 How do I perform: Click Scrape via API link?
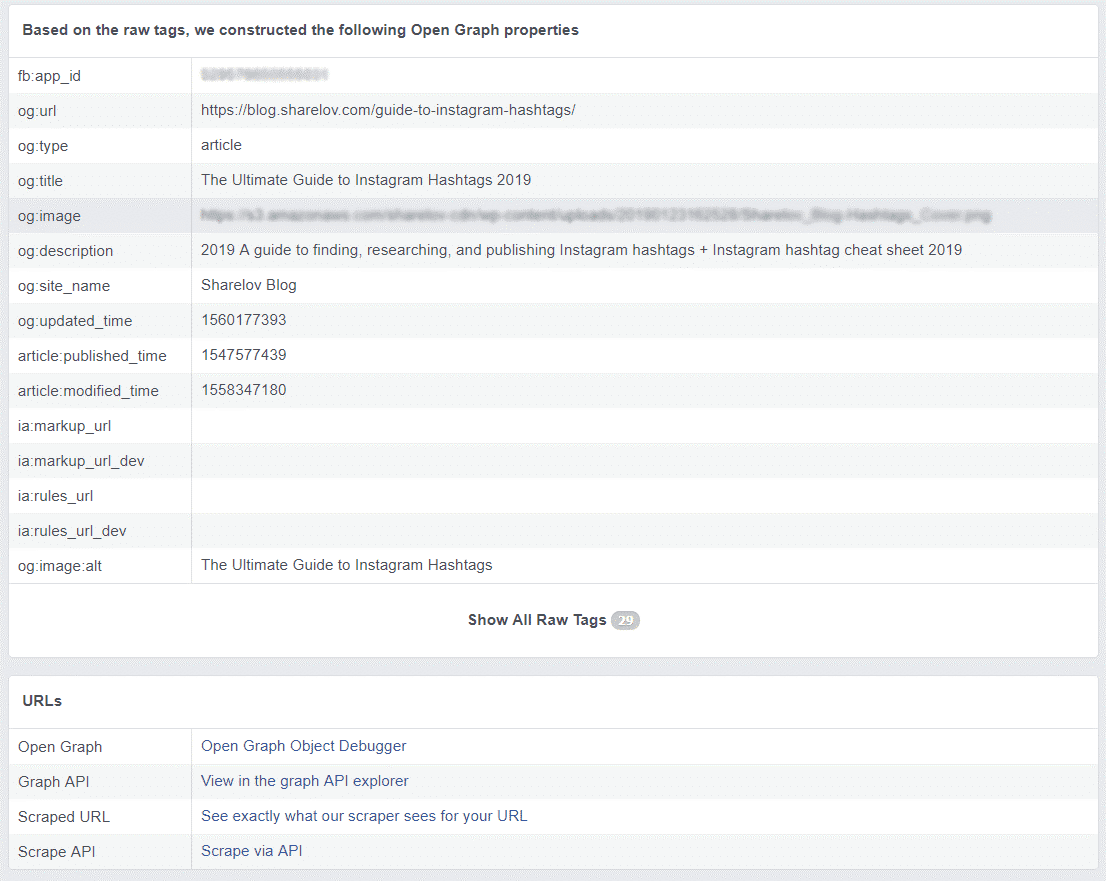click(252, 851)
